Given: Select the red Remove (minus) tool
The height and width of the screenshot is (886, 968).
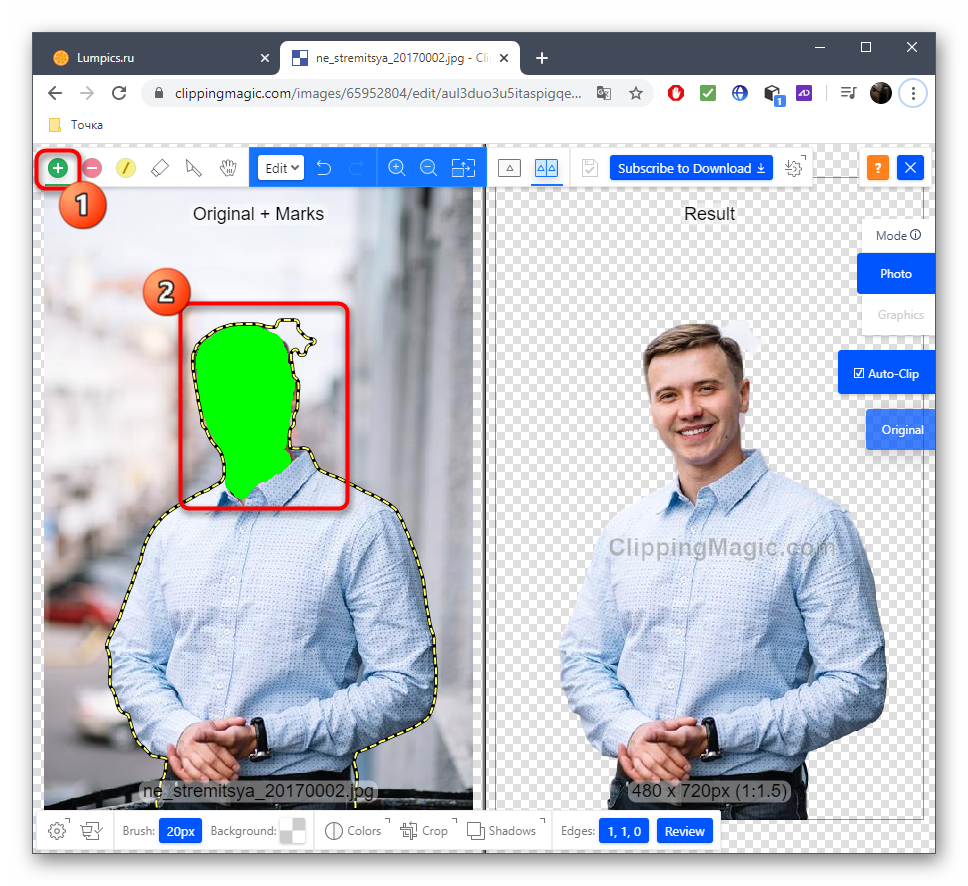Looking at the screenshot, I should [92, 168].
